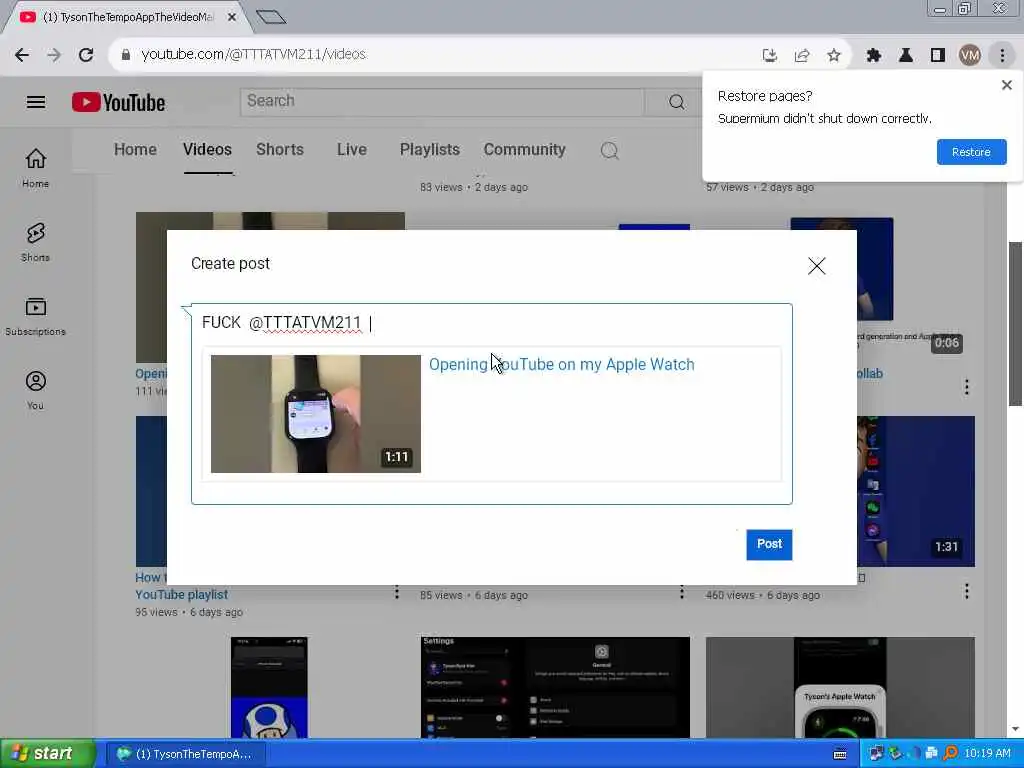Bookmark this page with the star icon
This screenshot has width=1024, height=768.
[x=834, y=56]
